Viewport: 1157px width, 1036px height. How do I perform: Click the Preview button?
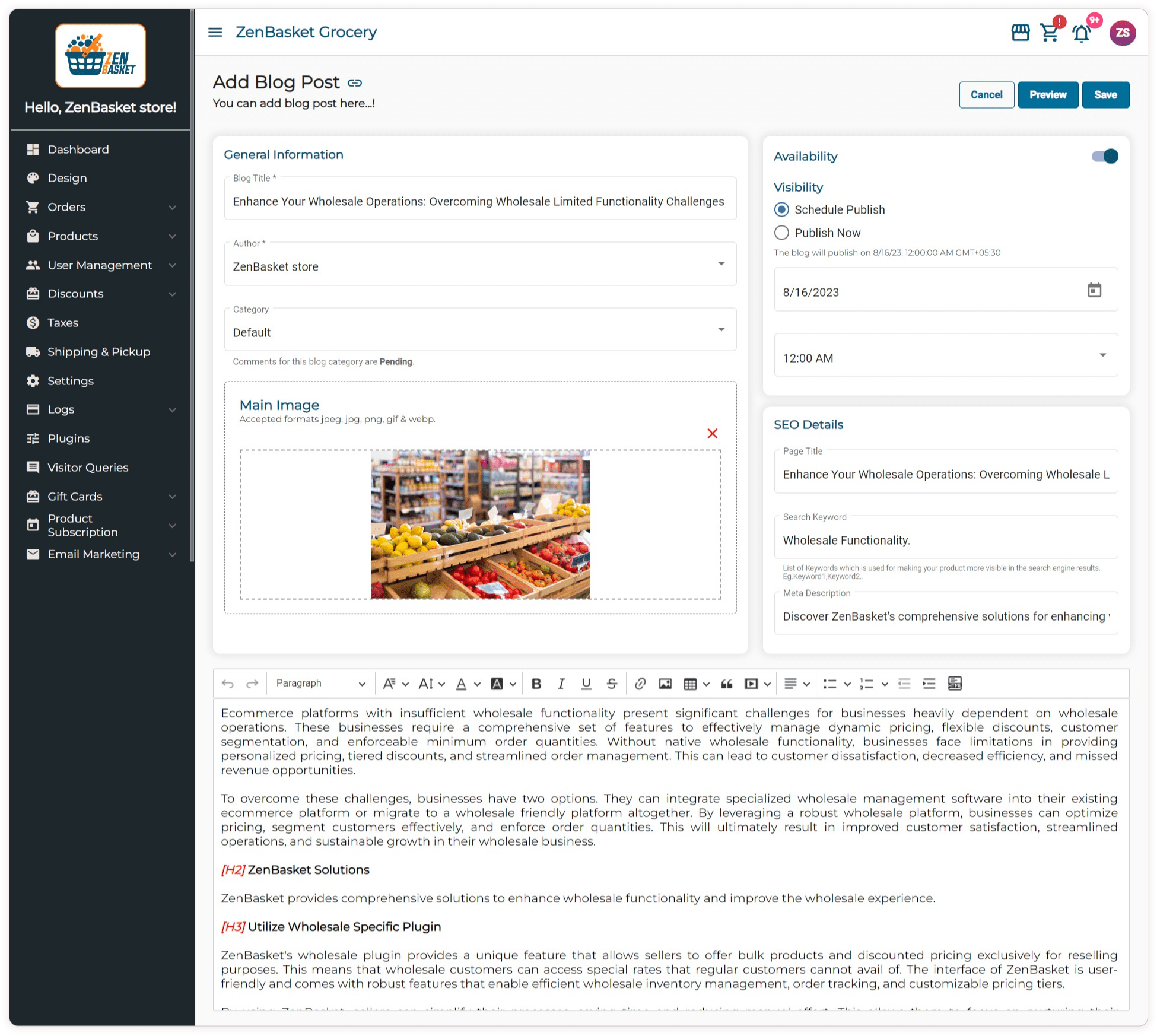pyautogui.click(x=1047, y=95)
